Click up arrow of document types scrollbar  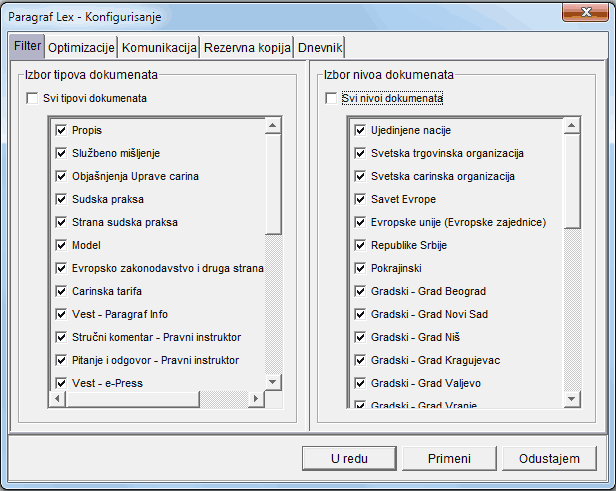tap(273, 125)
